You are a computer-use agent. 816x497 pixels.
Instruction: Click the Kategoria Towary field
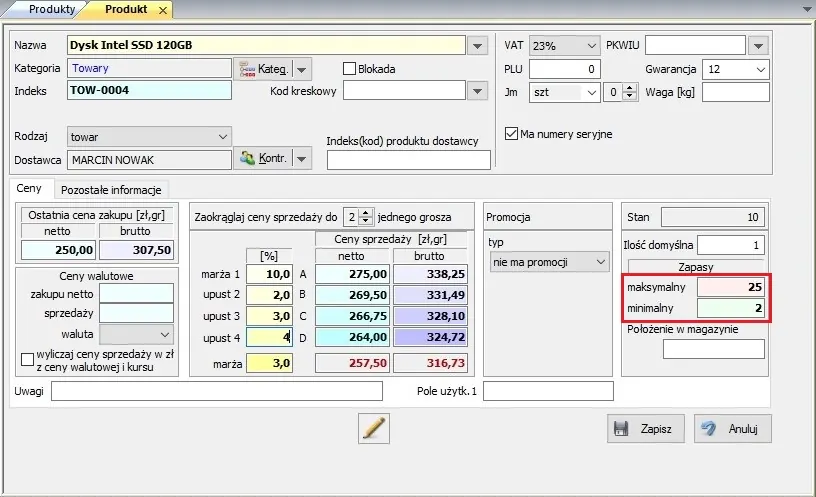click(x=149, y=68)
